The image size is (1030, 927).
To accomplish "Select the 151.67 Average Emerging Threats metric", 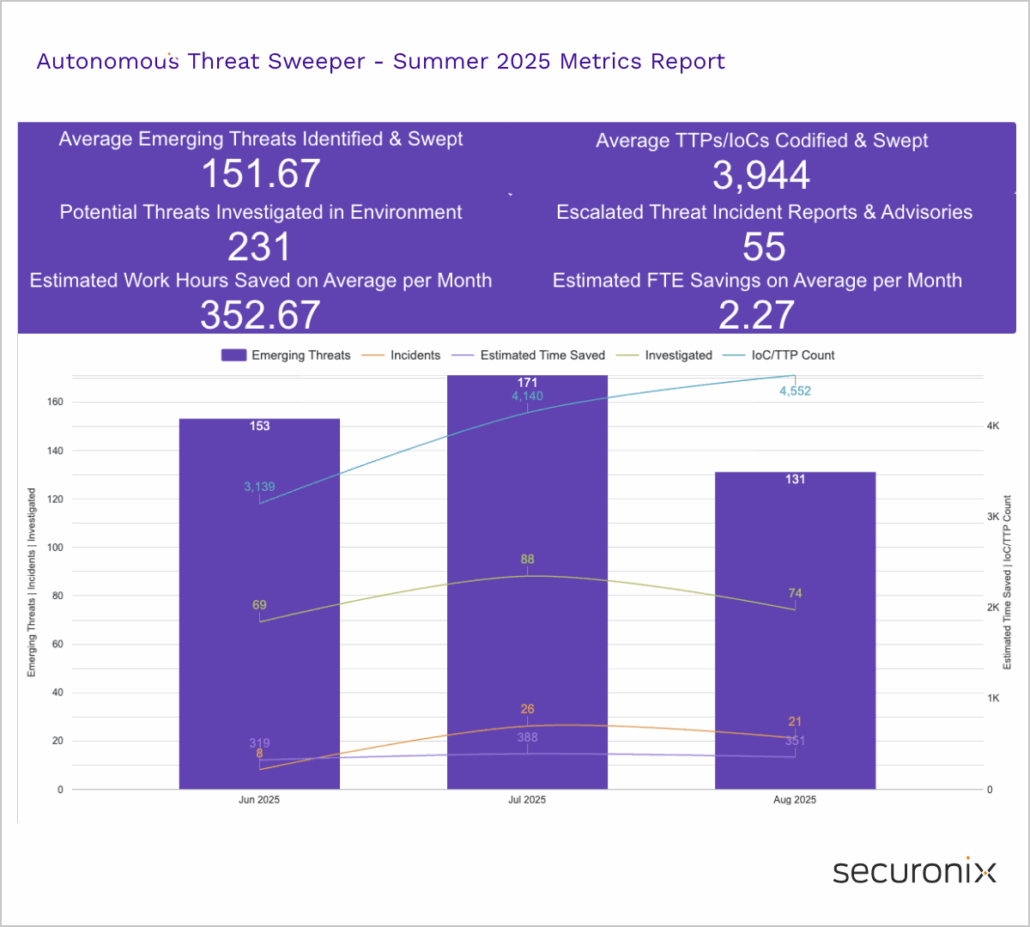I will pyautogui.click(x=260, y=174).
